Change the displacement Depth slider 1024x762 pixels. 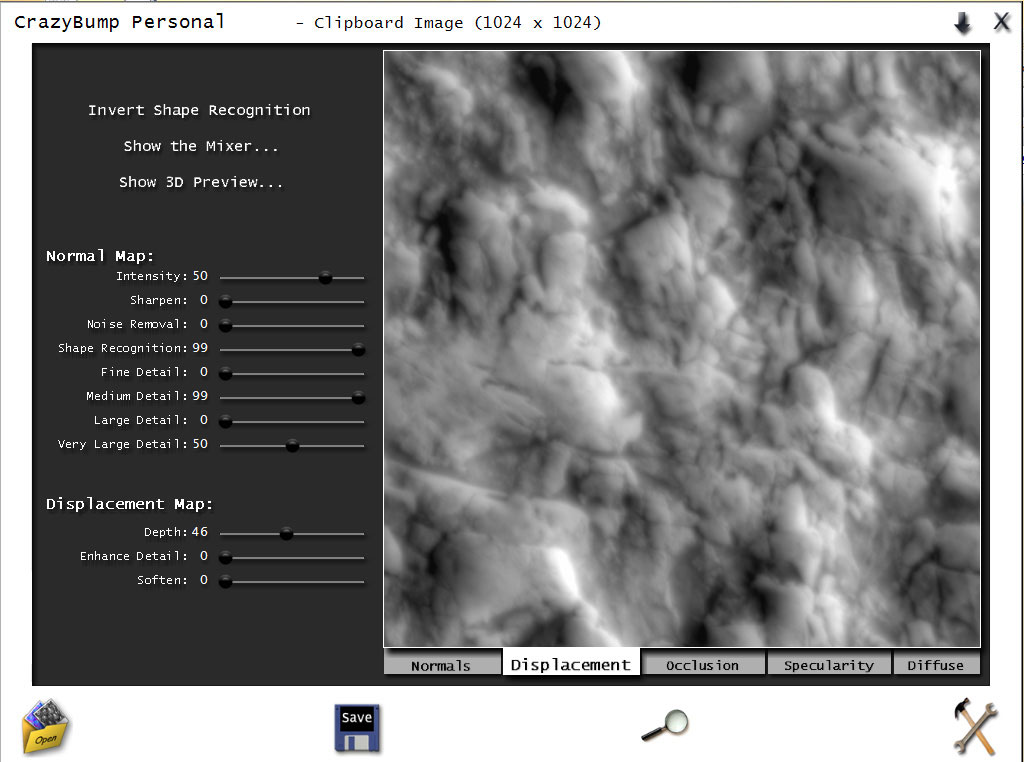coord(286,533)
